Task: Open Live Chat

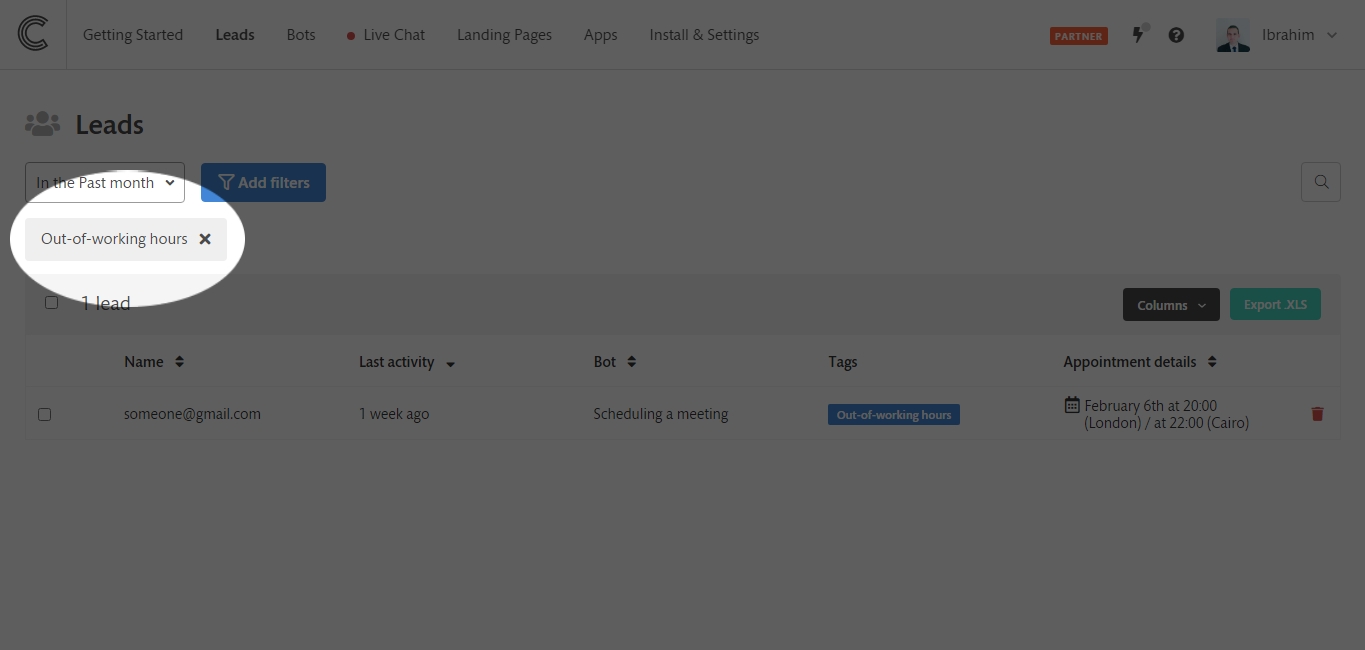Action: click(386, 35)
